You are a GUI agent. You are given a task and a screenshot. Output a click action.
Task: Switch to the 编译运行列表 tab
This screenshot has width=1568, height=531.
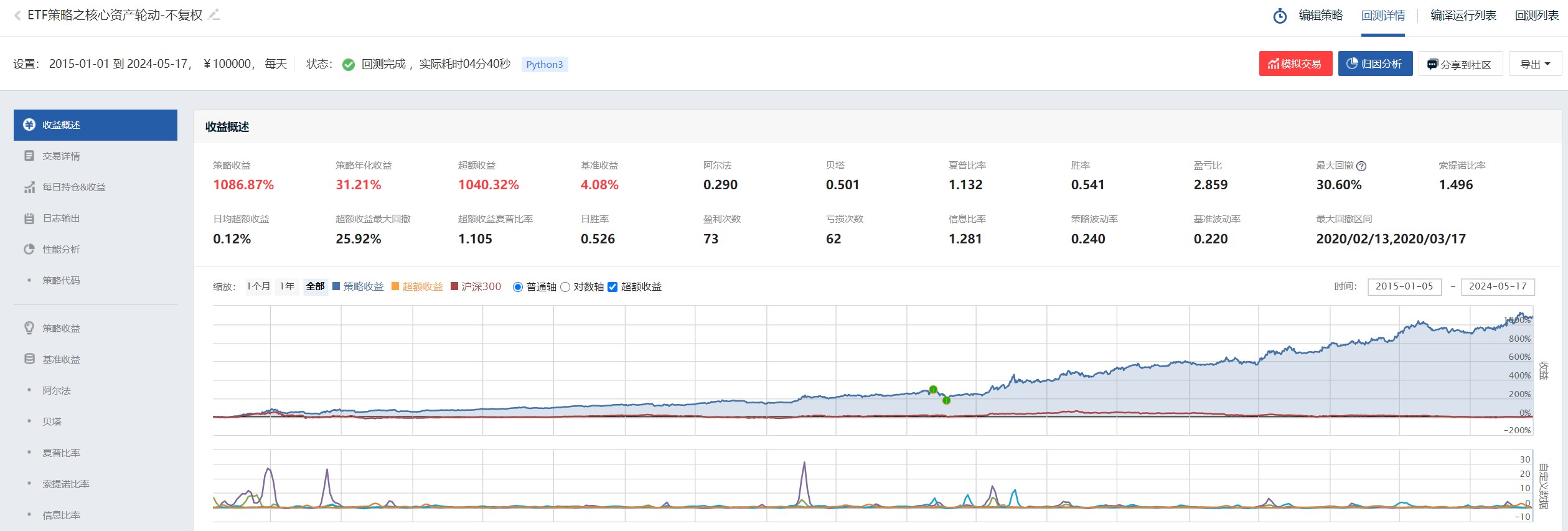1463,16
